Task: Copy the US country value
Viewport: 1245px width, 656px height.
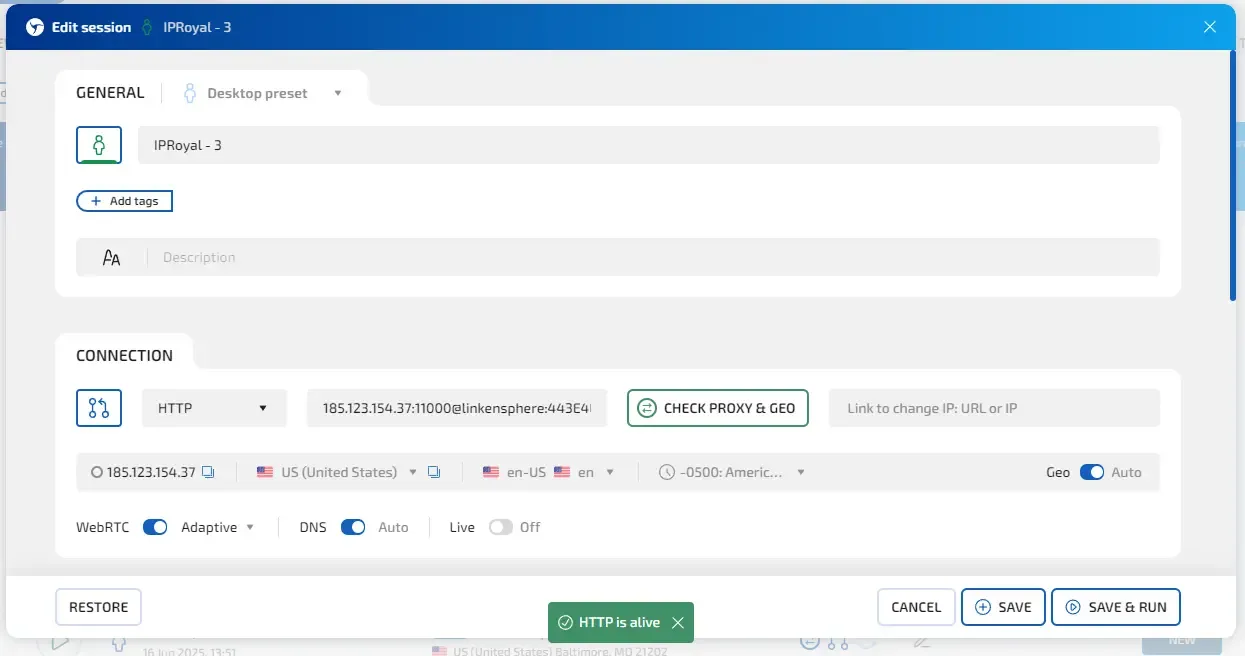Action: 434,471
